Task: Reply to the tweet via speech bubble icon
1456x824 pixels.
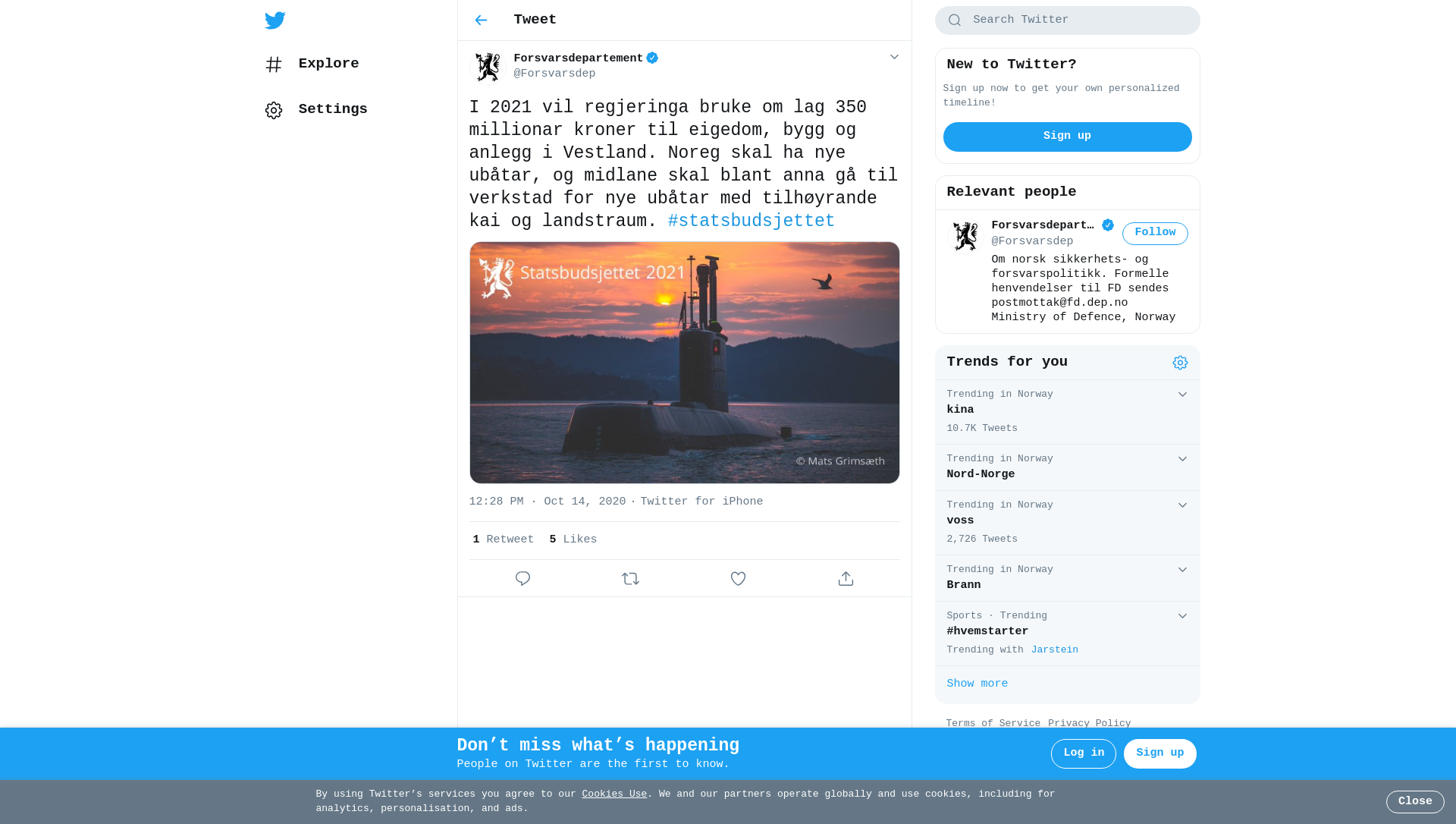Action: (522, 579)
